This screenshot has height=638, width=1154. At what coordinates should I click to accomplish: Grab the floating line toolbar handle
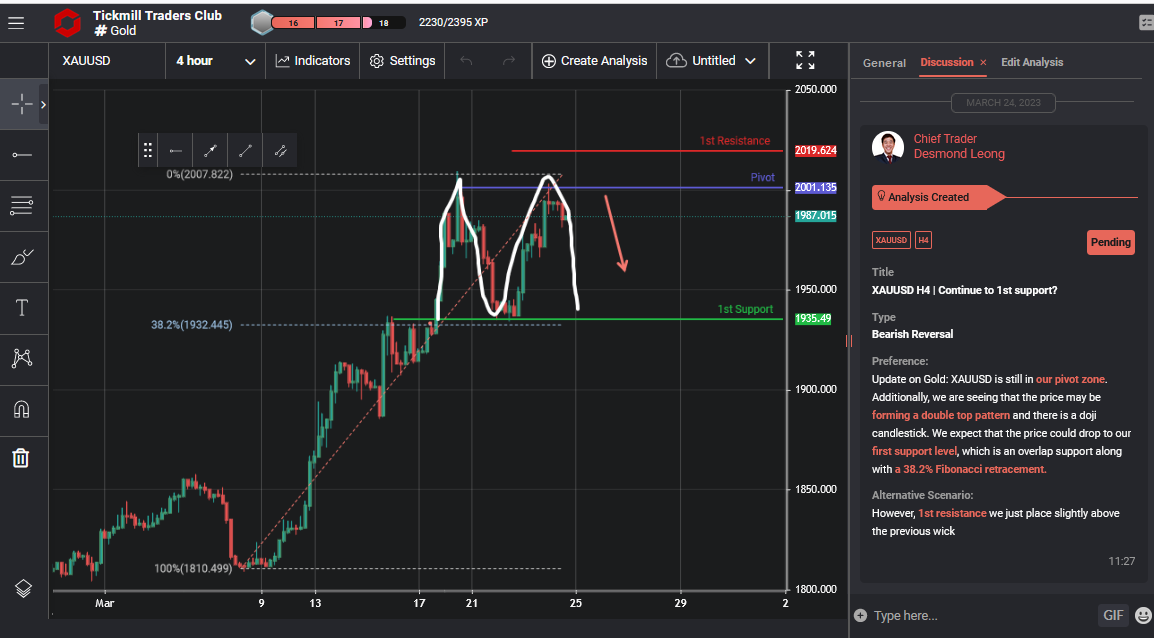pos(147,151)
